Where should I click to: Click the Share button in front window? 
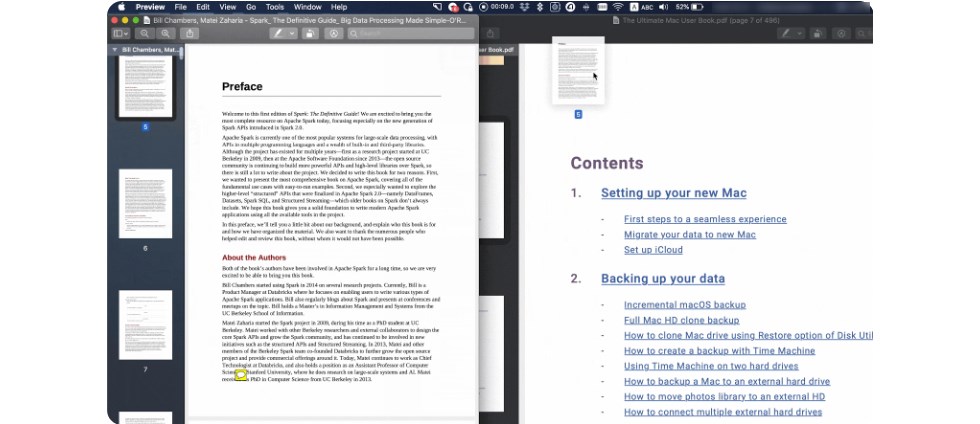[x=190, y=33]
